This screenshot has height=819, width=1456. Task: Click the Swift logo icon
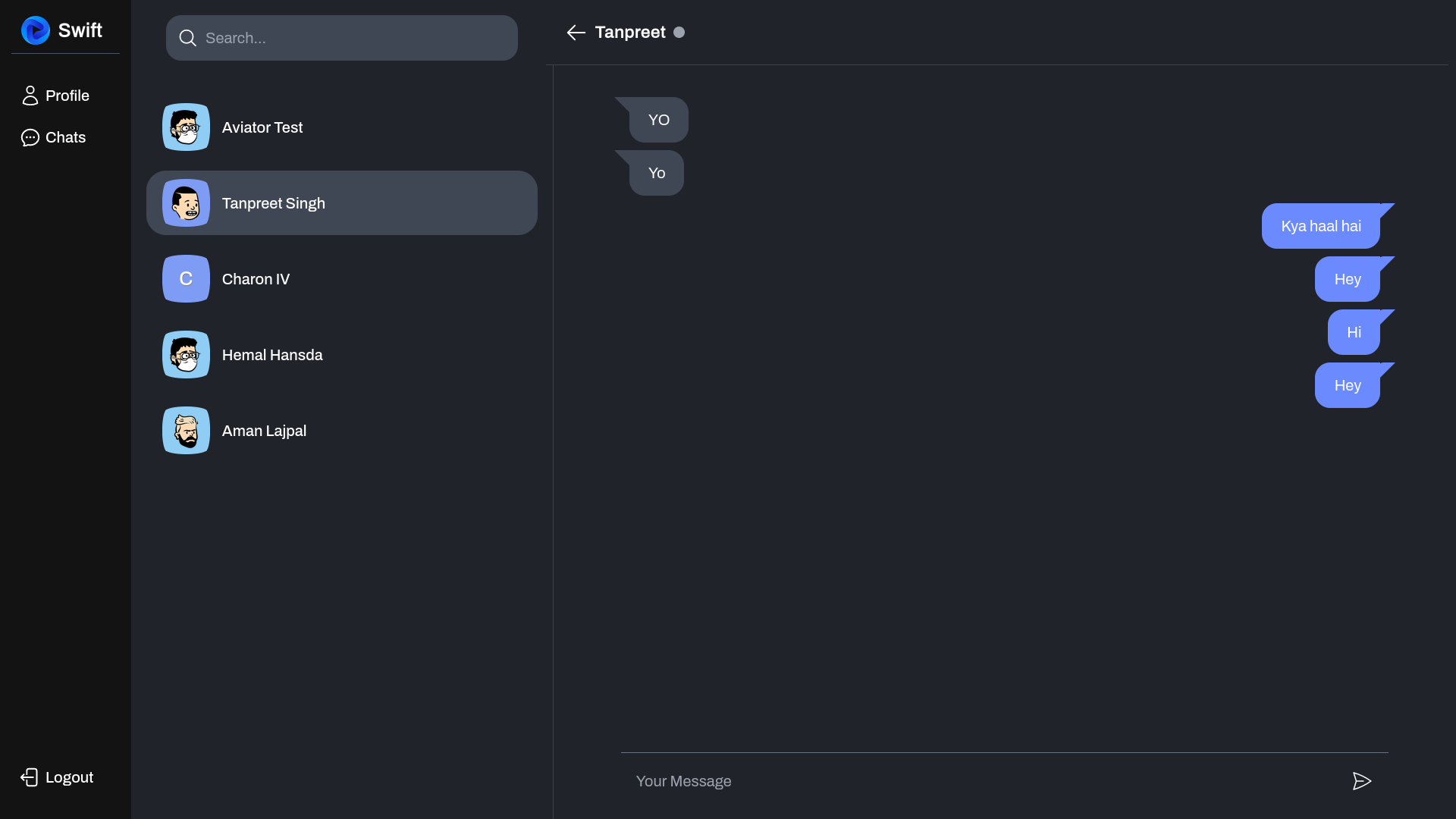pos(36,30)
